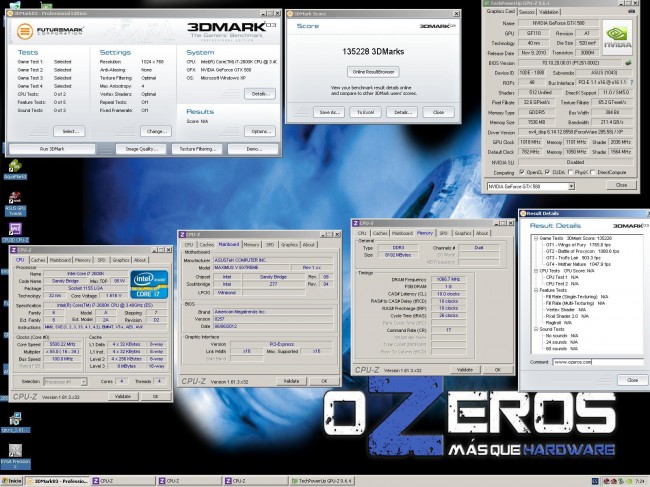Click the Demo button in 3DMark03
Screen dimensions: 650x487
[x=253, y=149]
